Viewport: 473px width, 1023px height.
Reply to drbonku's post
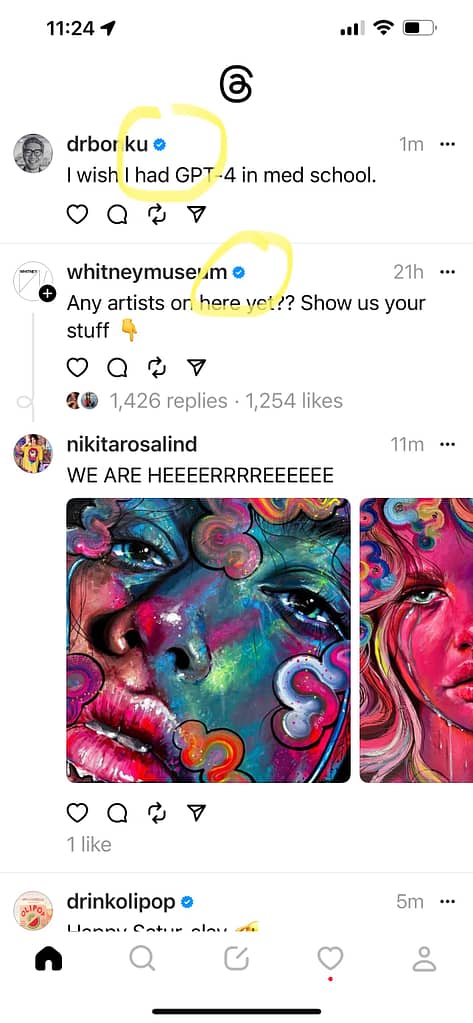[117, 215]
